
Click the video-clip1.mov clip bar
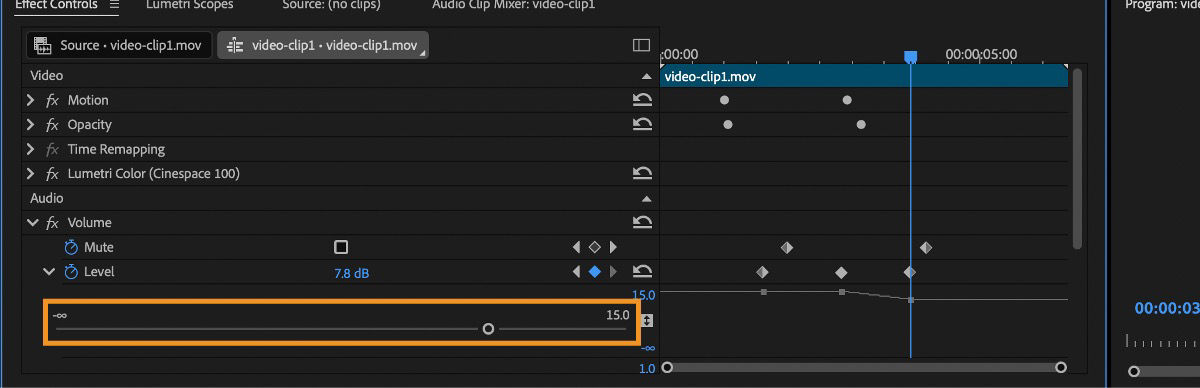(x=863, y=76)
